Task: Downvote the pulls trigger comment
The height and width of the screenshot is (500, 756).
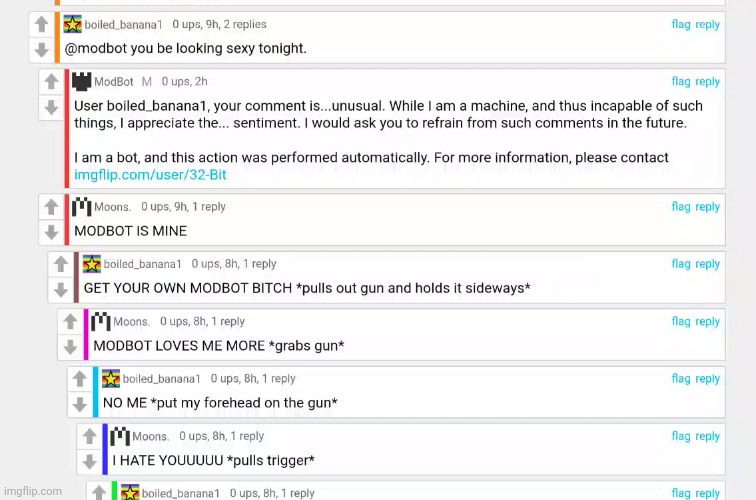Action: (89, 461)
